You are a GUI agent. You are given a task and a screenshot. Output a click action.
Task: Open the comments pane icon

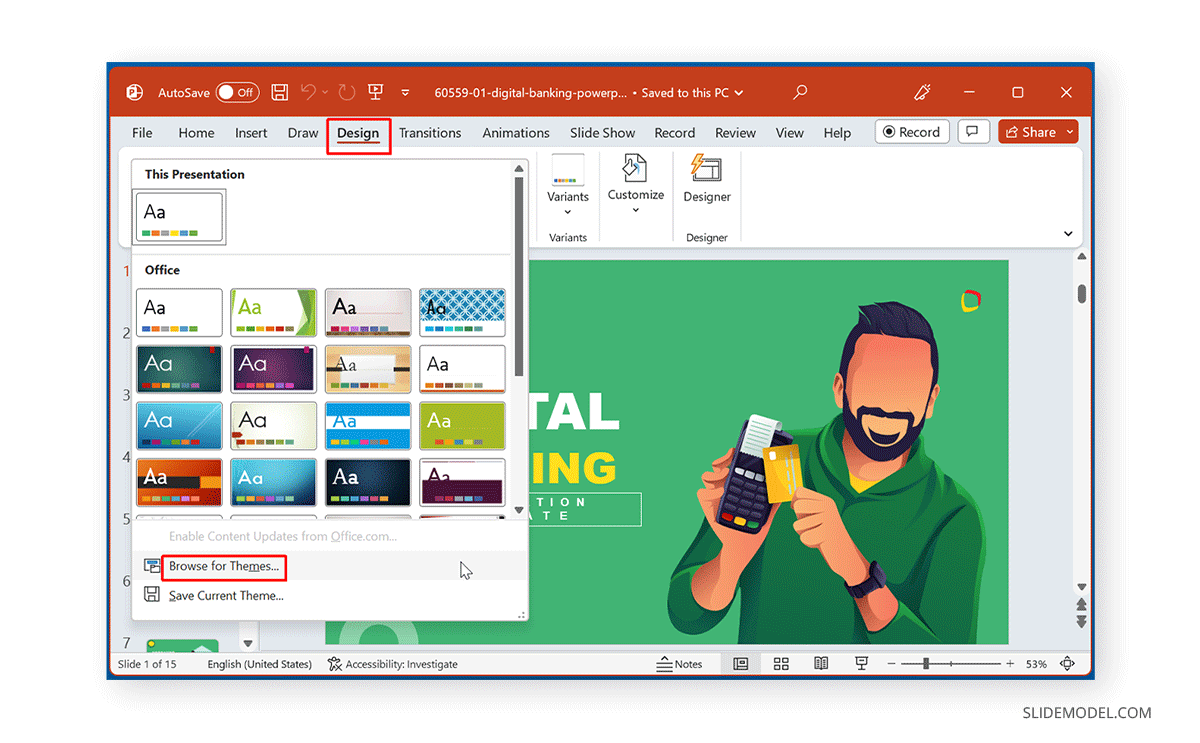[x=970, y=132]
